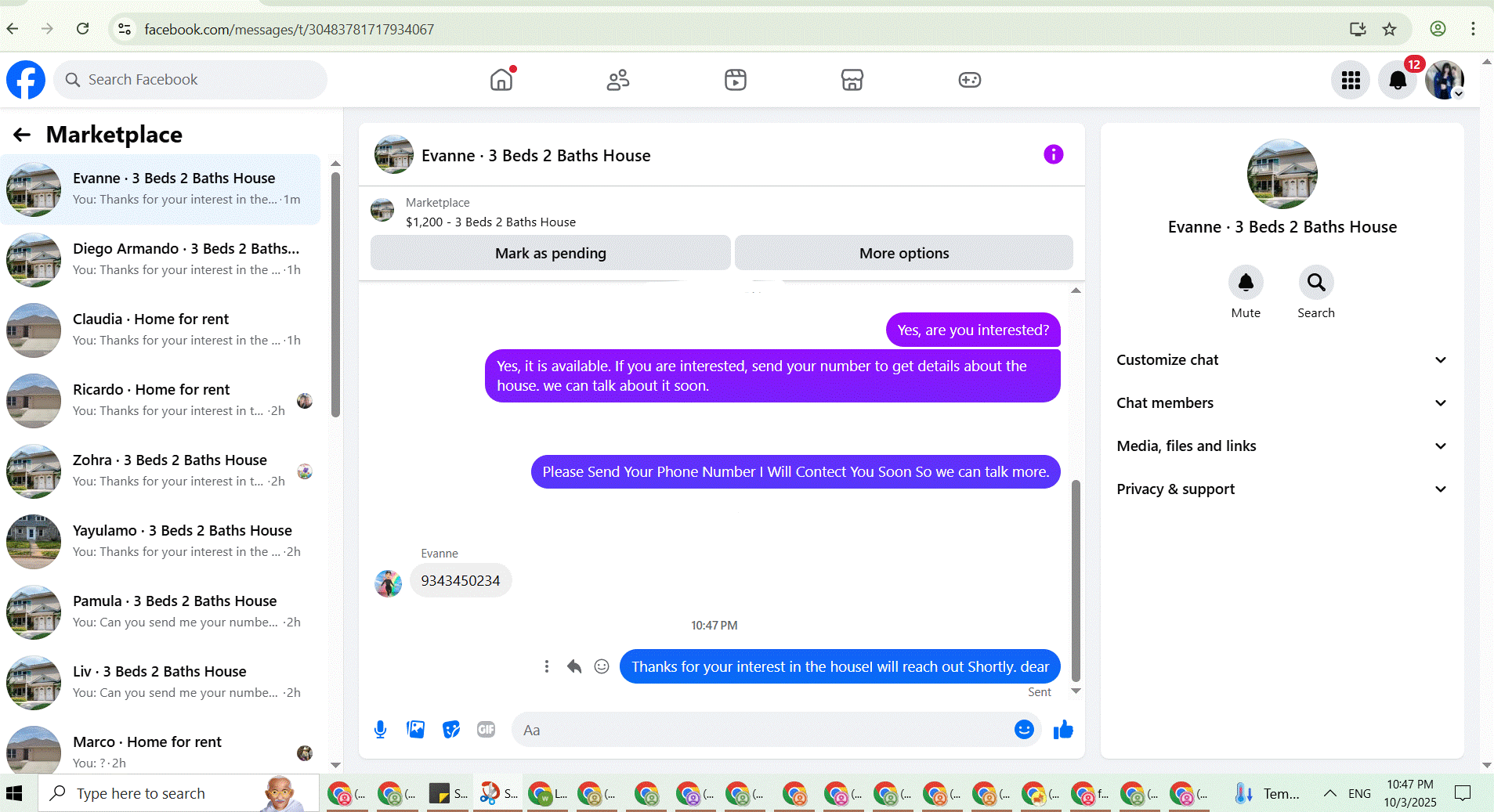The image size is (1494, 812).
Task: Expand Media, files and links section
Action: (x=1282, y=446)
